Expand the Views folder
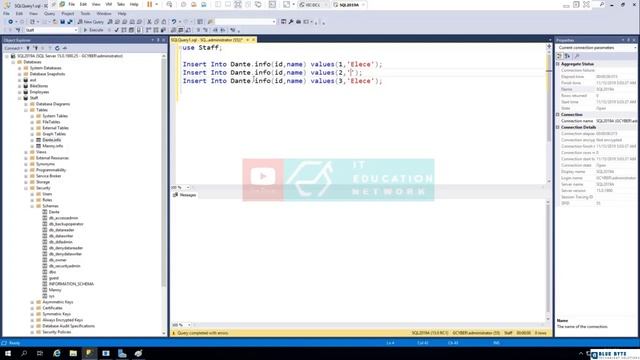The width and height of the screenshot is (640, 360). [26, 152]
